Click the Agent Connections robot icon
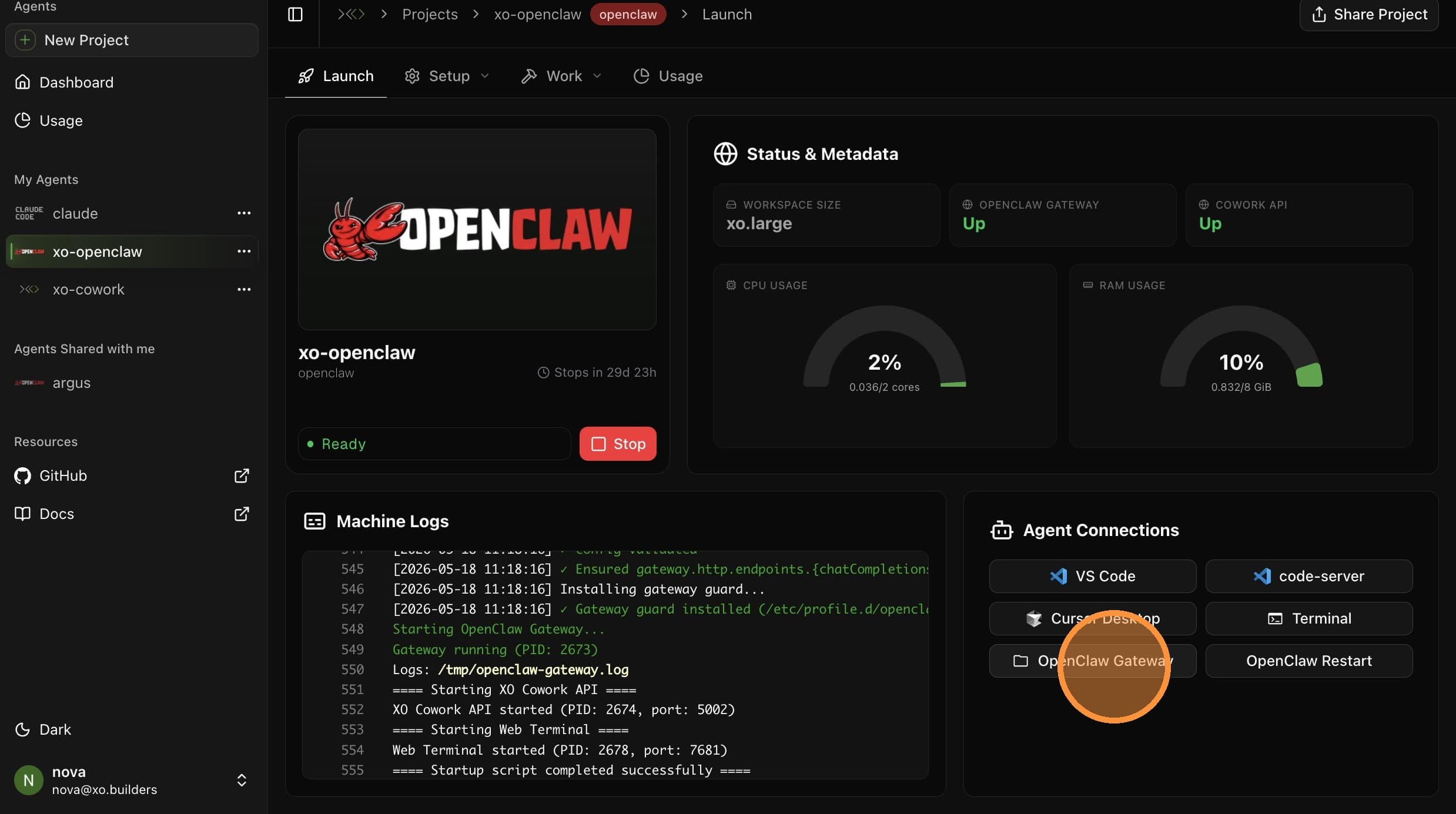1456x814 pixels. pos(1002,530)
